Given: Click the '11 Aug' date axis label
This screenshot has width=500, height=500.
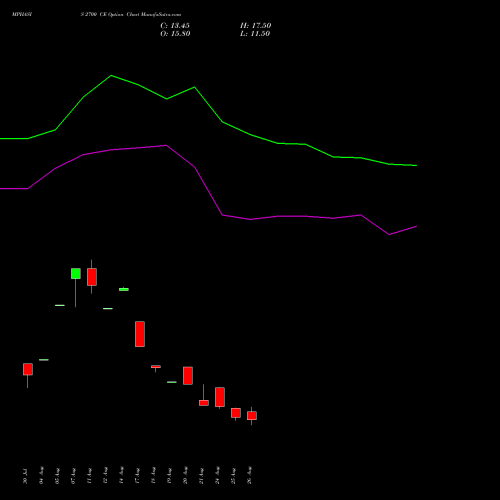Looking at the screenshot, I should (89, 476).
